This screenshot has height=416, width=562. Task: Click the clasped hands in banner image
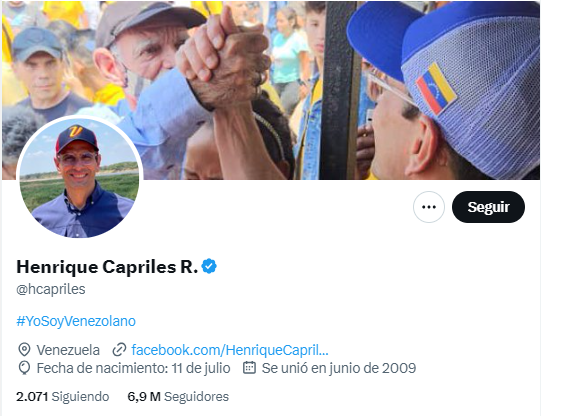224,59
